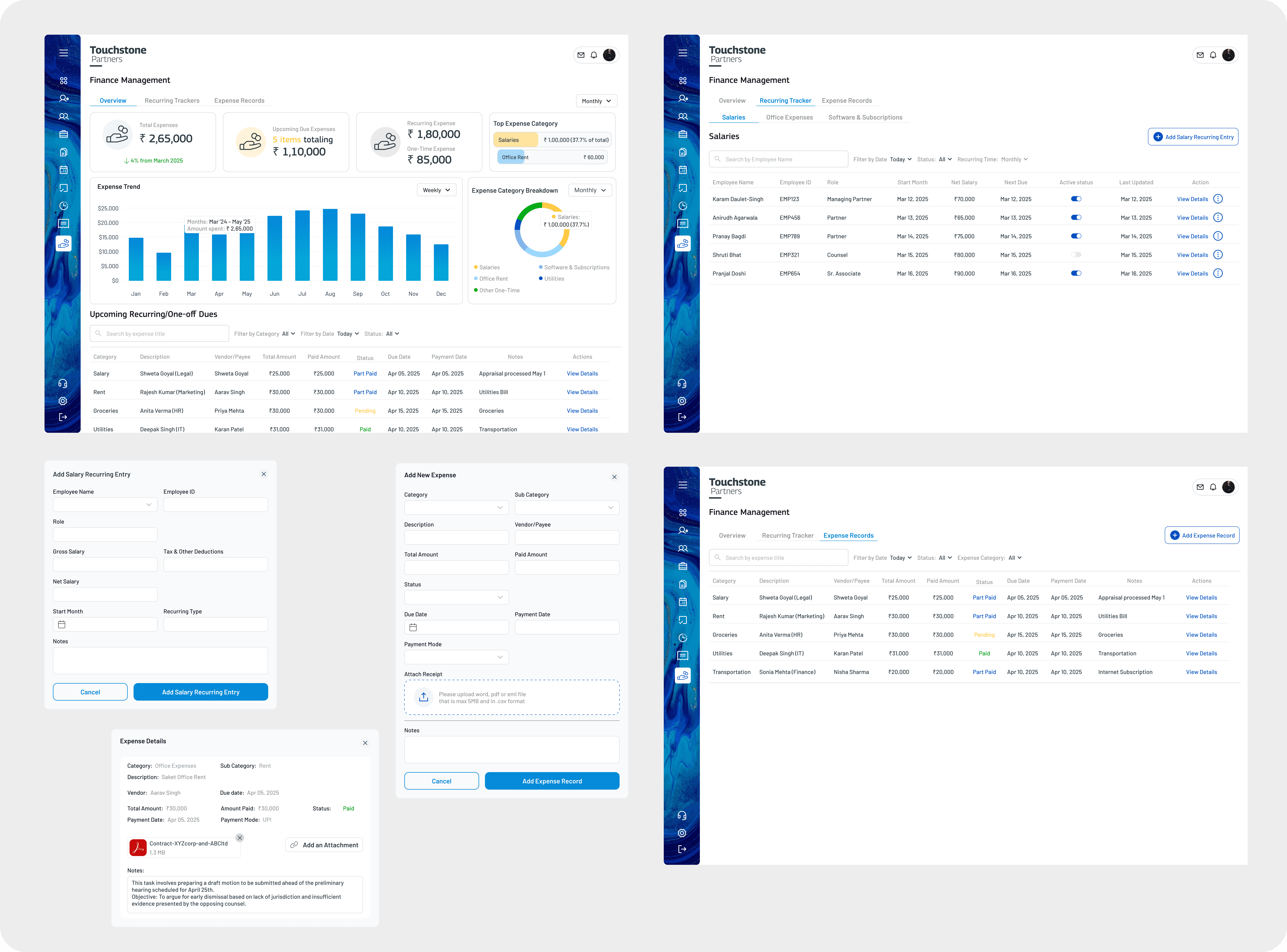Open mail envelope icon in Overview header
Viewport: 1287px width, 952px height.
(x=581, y=55)
